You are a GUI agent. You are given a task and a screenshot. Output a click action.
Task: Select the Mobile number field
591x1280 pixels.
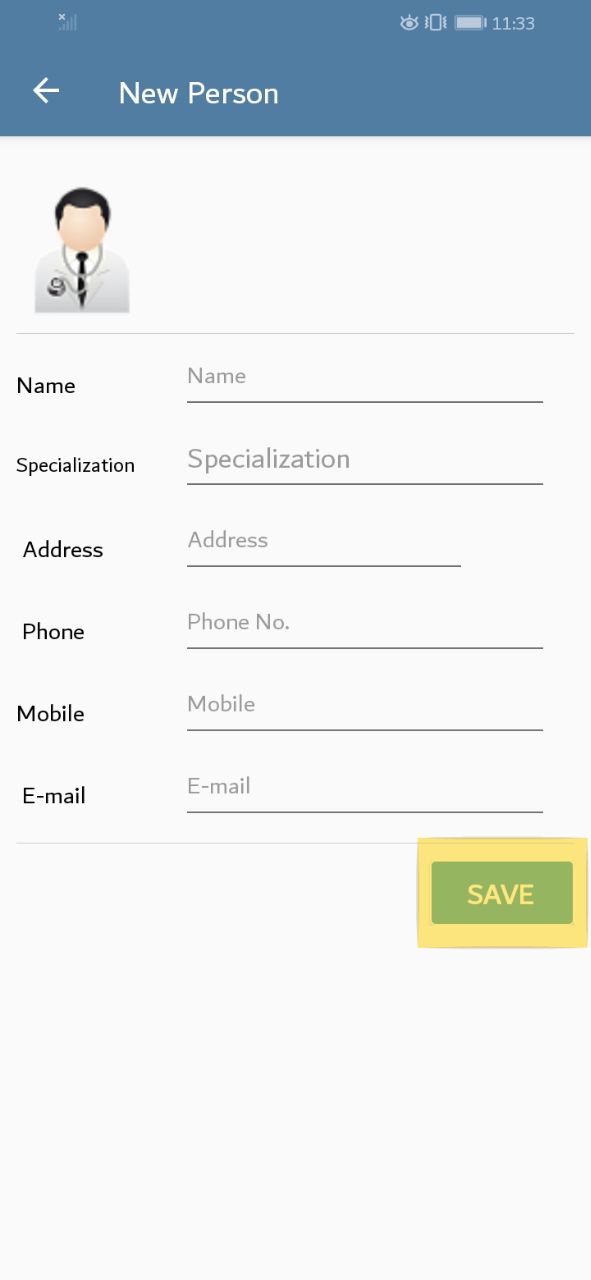pos(365,707)
